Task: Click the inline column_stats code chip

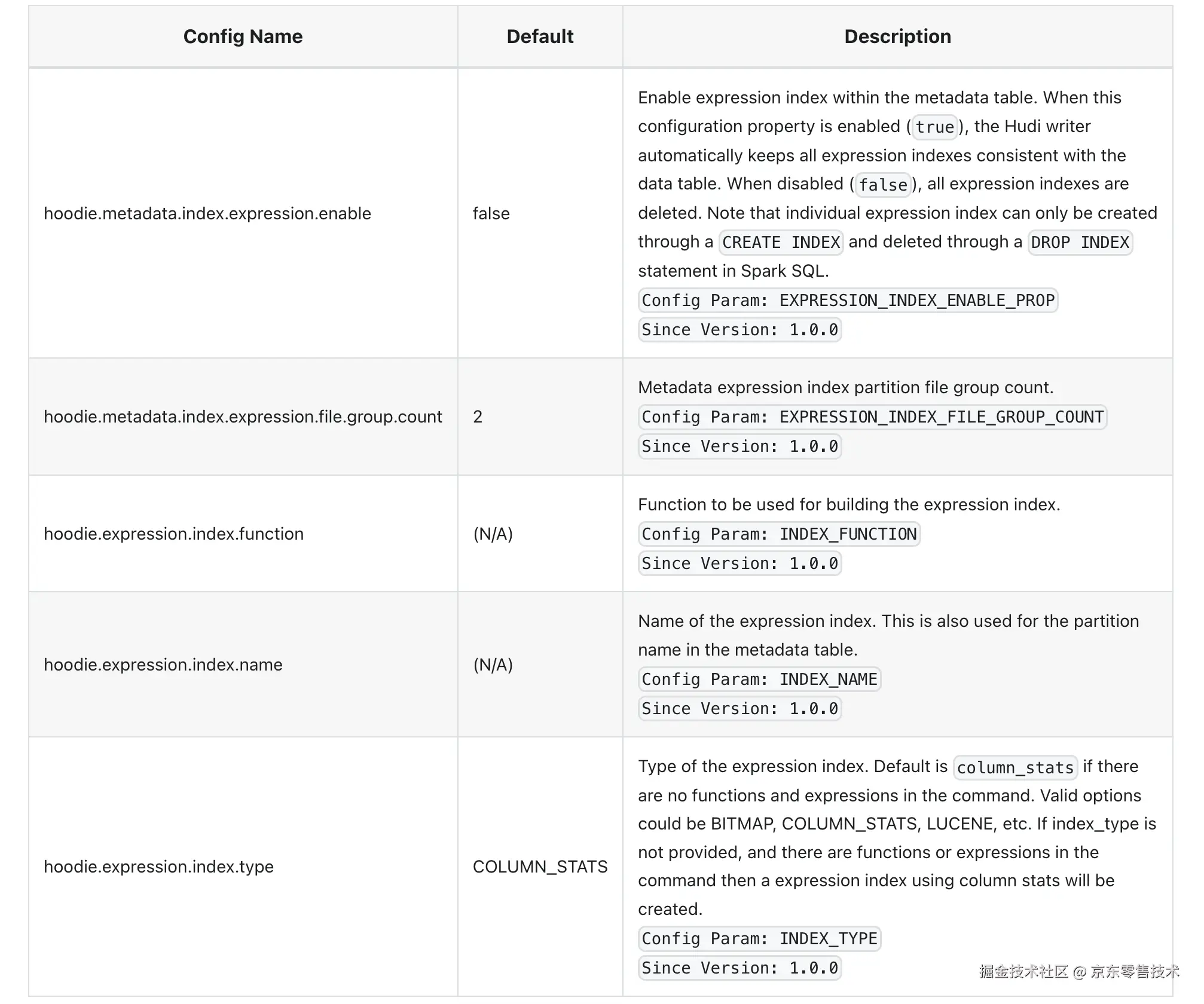Action: tap(1015, 767)
